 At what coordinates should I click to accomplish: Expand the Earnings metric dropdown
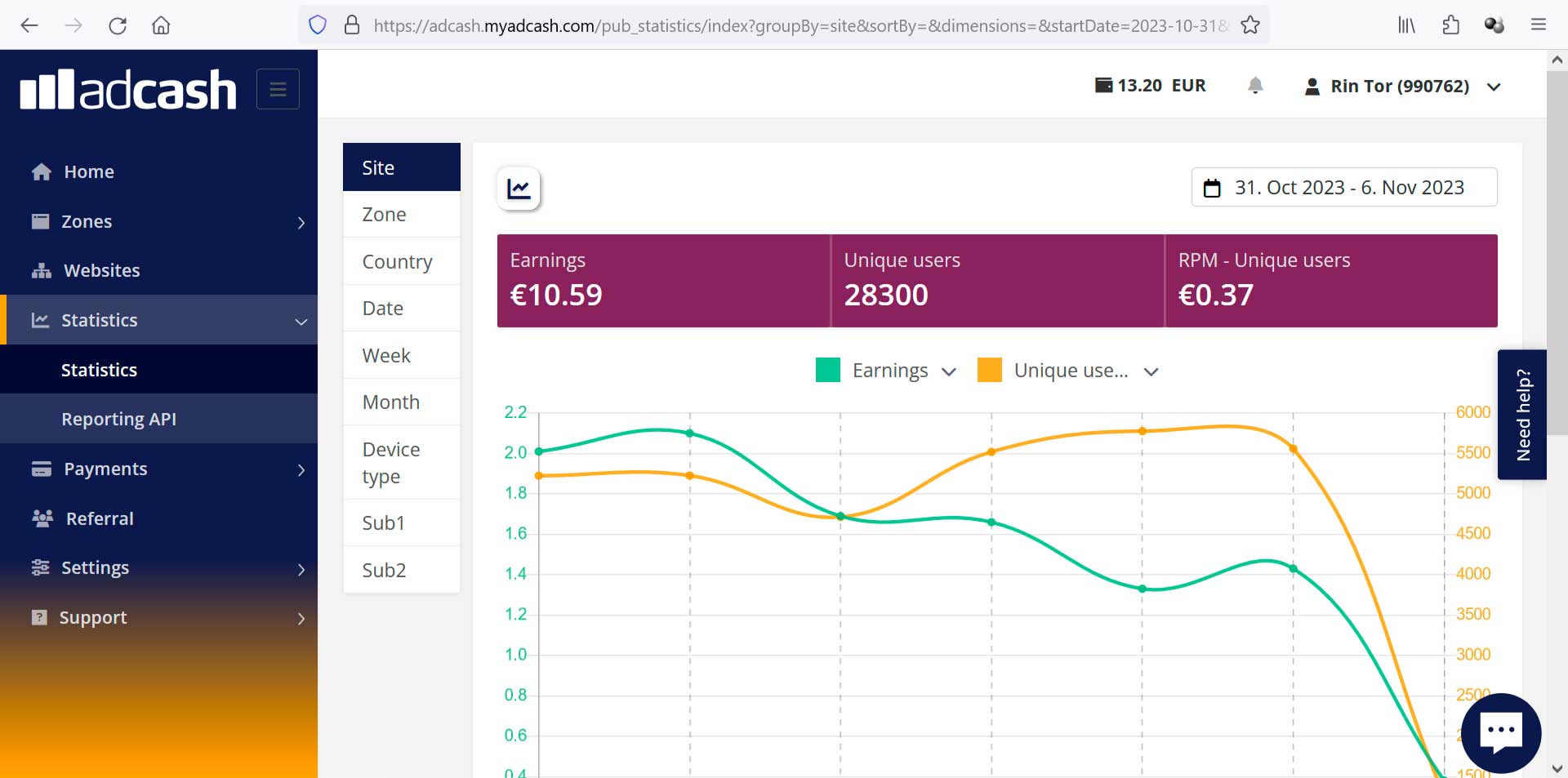pos(947,371)
